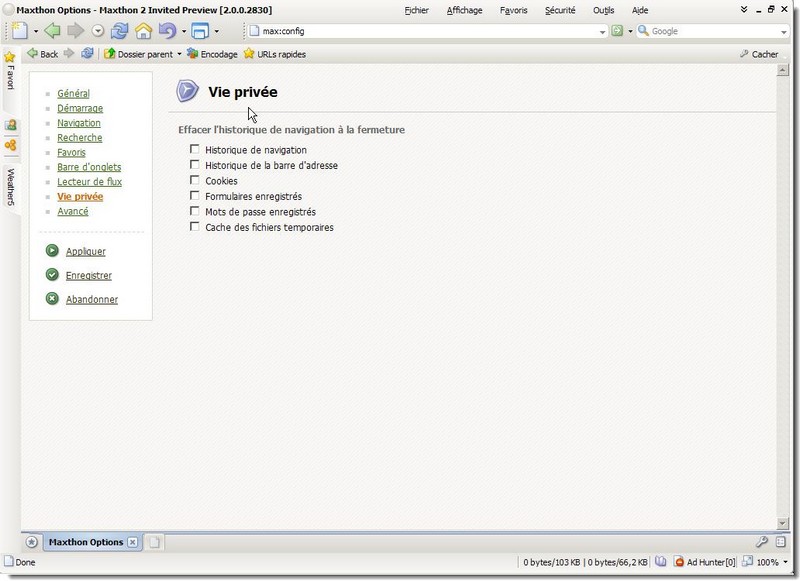The height and width of the screenshot is (581, 800).
Task: Open the Outils menu
Action: tap(604, 10)
